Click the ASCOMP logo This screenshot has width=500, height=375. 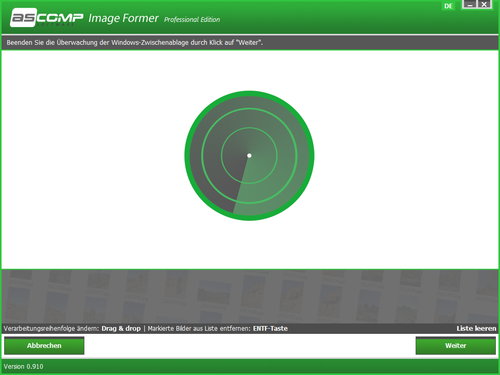tap(47, 18)
